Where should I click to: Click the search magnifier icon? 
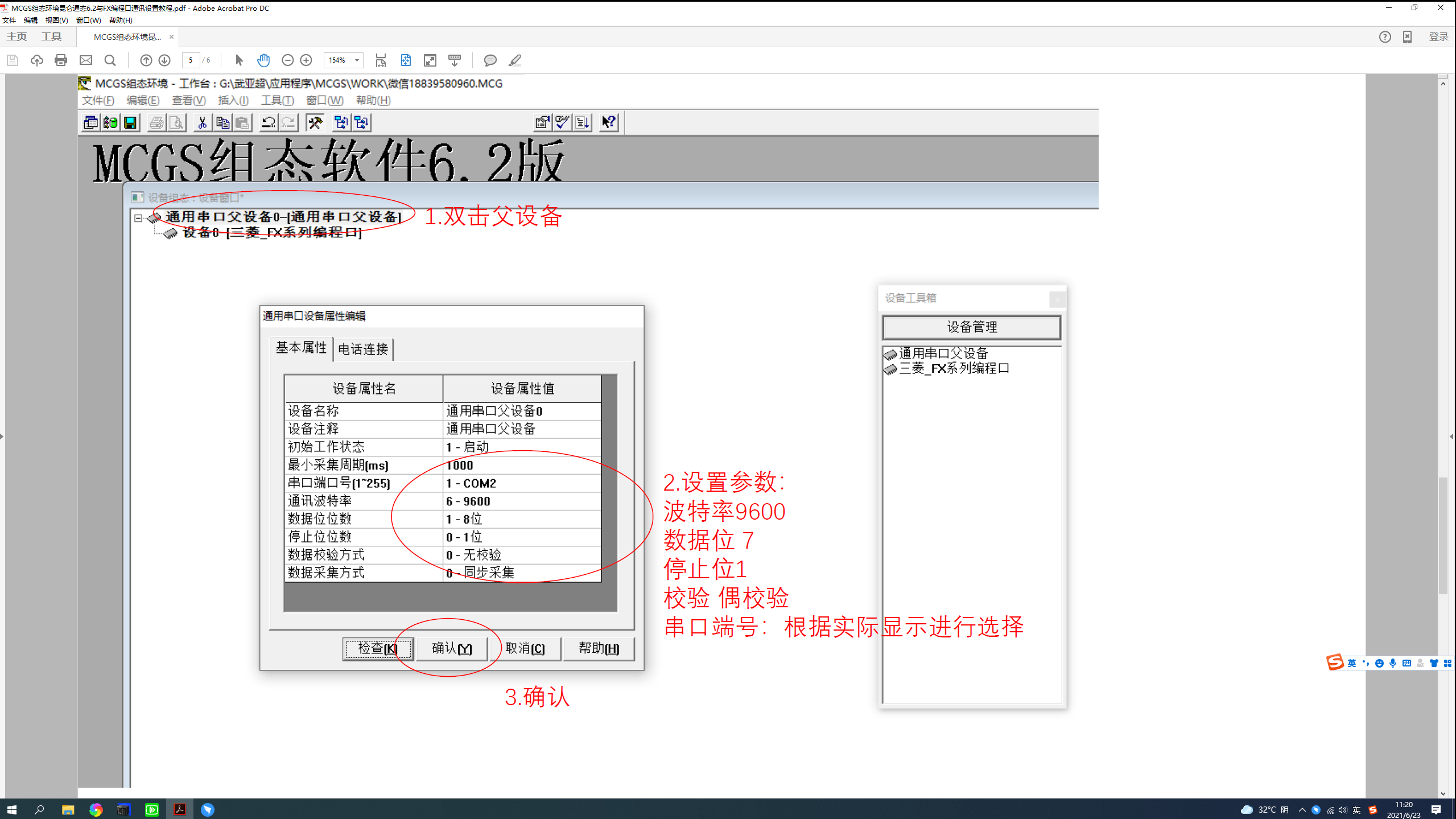[x=110, y=60]
